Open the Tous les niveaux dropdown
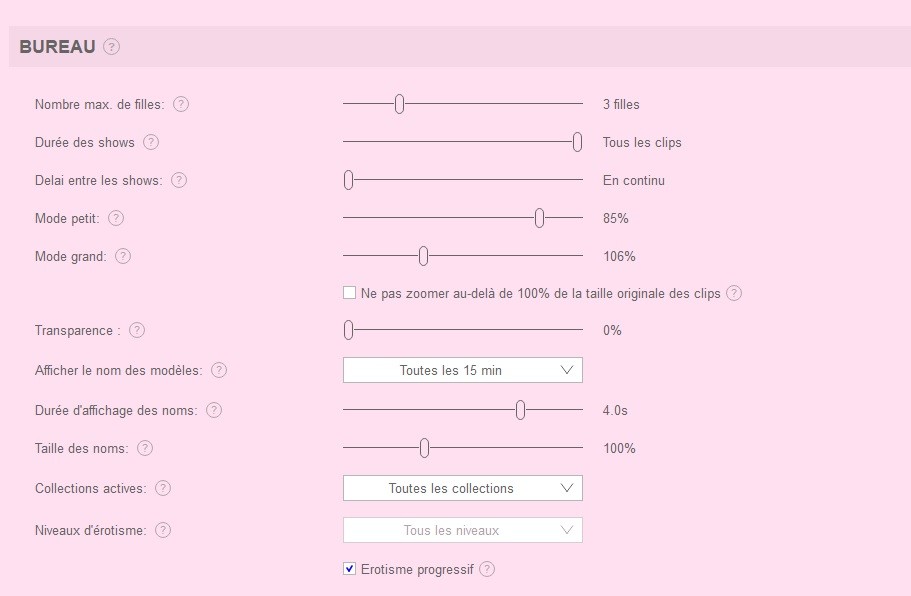This screenshot has height=596, width=911. tap(462, 530)
